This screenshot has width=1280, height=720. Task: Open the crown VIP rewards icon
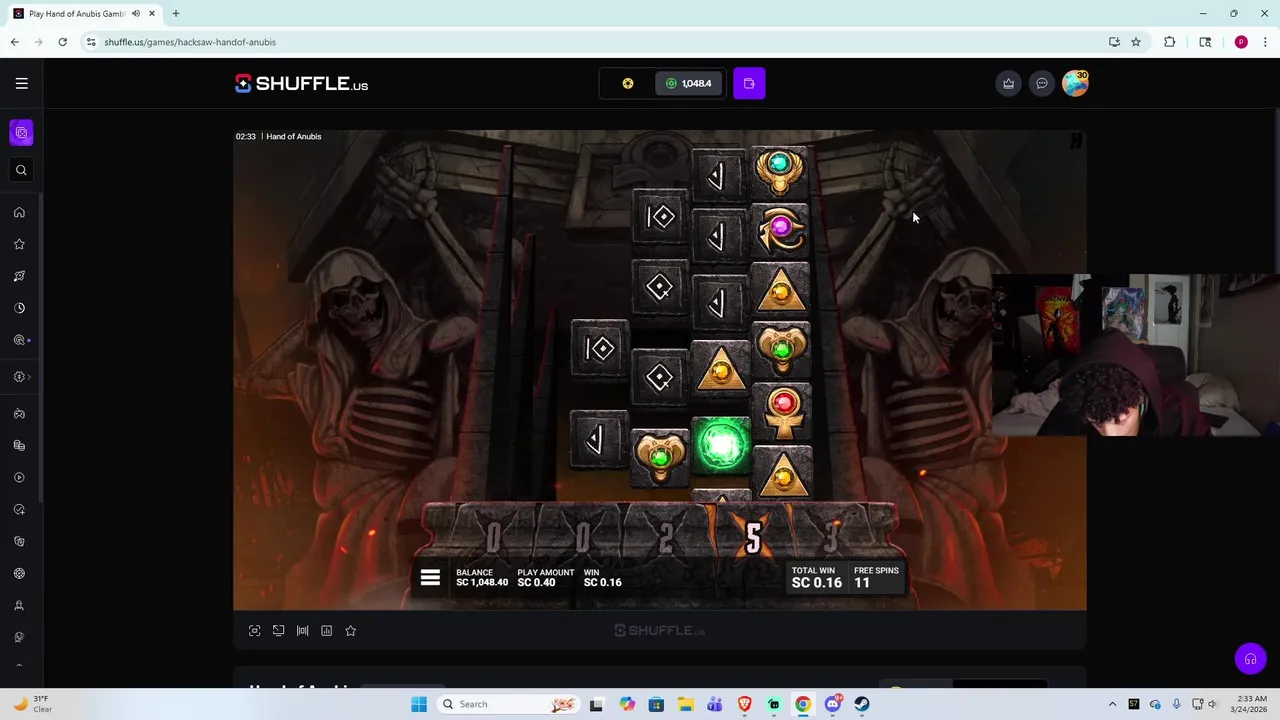click(1008, 84)
